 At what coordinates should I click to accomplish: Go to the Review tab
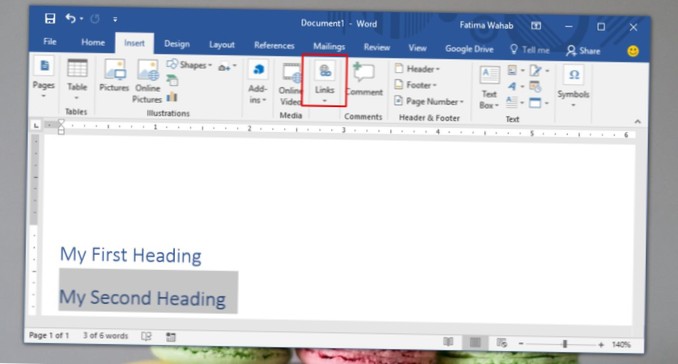[x=377, y=47]
